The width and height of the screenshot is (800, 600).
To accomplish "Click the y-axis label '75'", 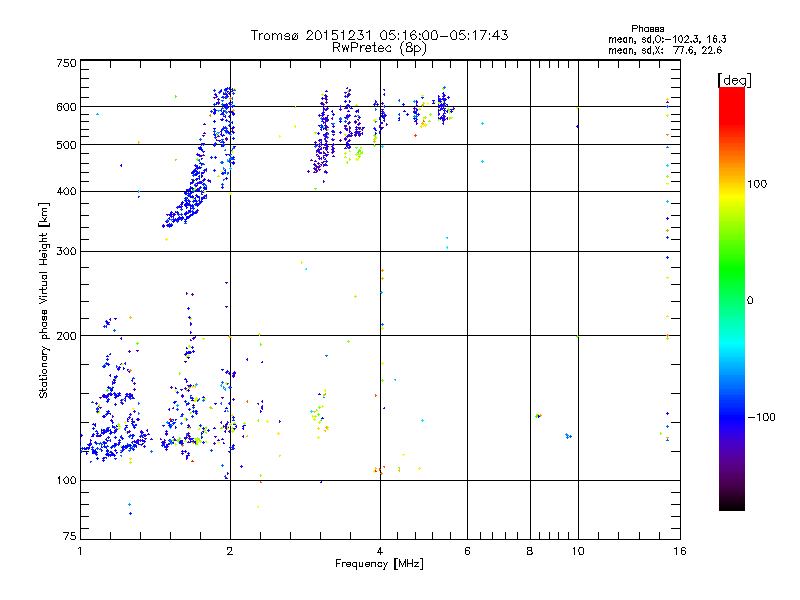I will point(70,536).
